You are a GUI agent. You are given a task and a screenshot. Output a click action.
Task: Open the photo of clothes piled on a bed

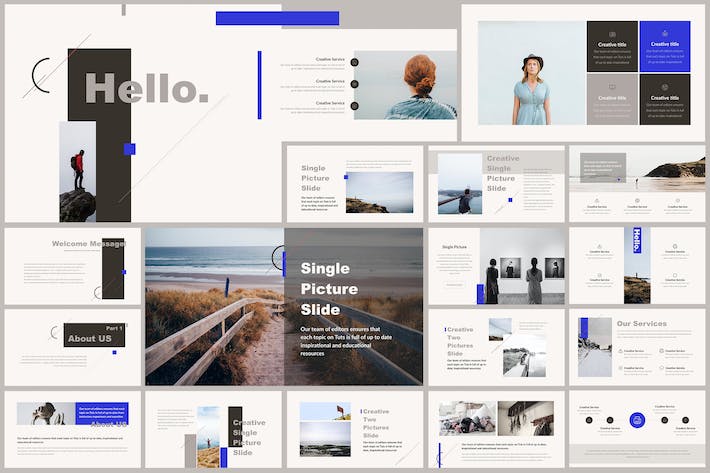[467, 418]
